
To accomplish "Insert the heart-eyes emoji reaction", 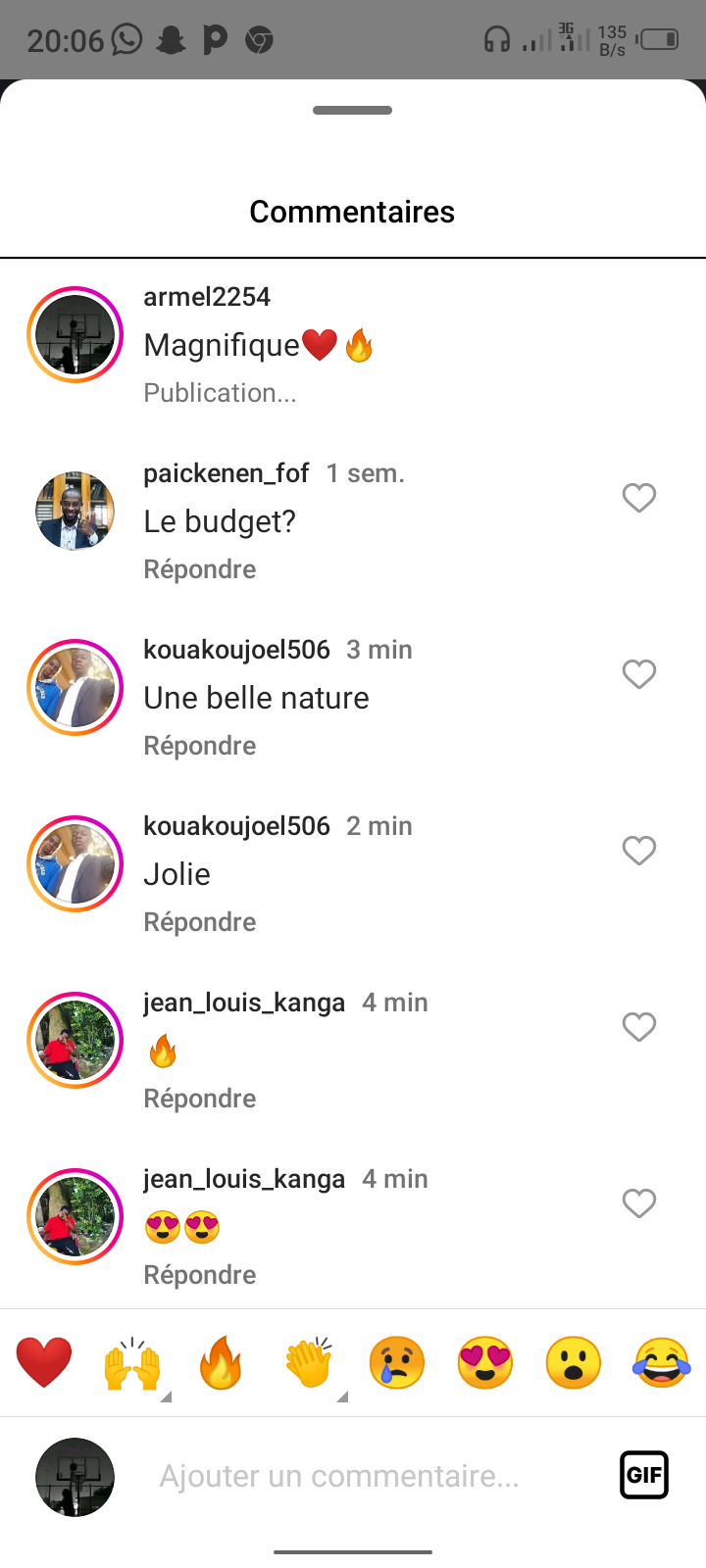I will pyautogui.click(x=485, y=1362).
